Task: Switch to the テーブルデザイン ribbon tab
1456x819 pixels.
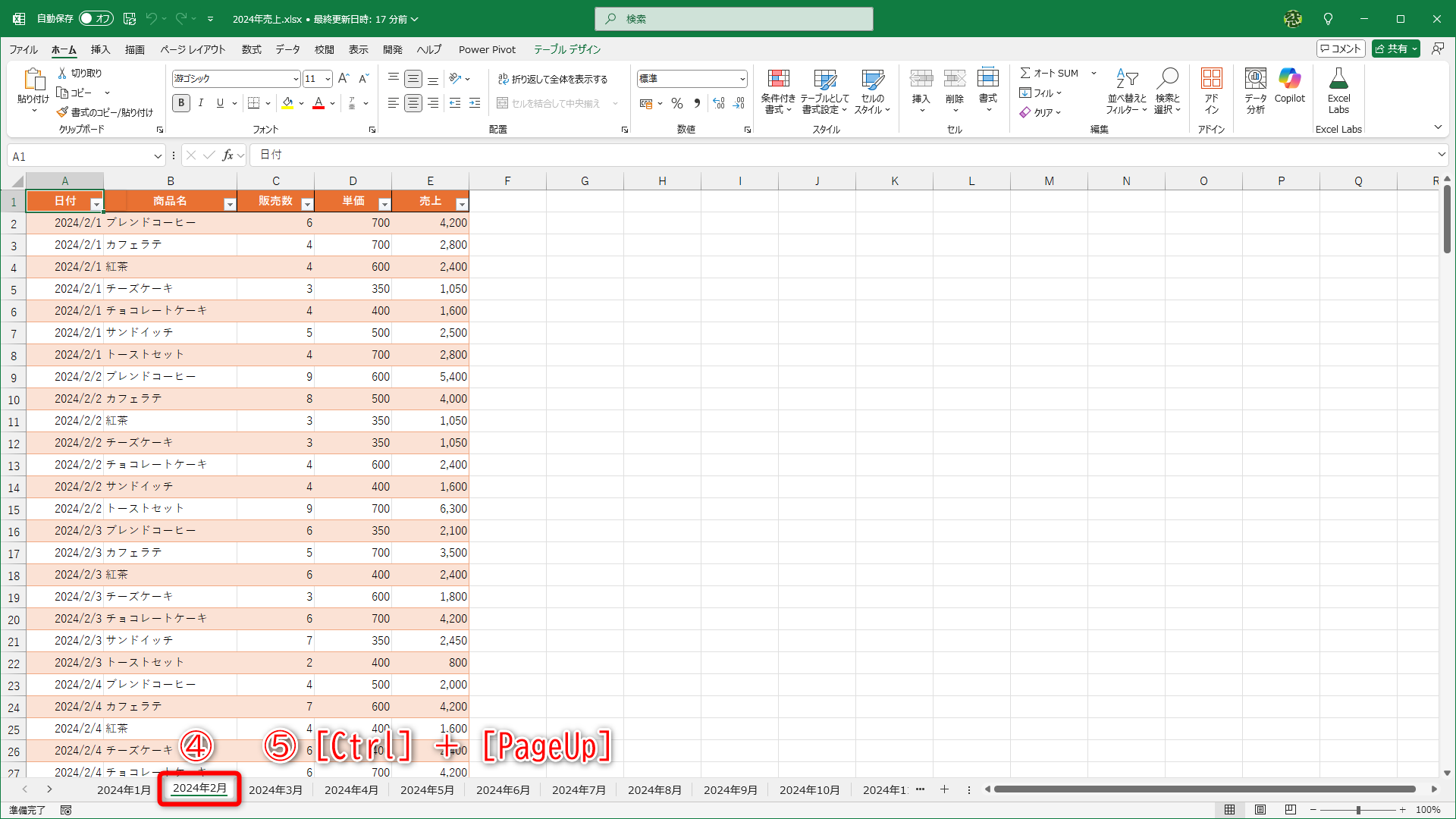Action: click(x=567, y=49)
